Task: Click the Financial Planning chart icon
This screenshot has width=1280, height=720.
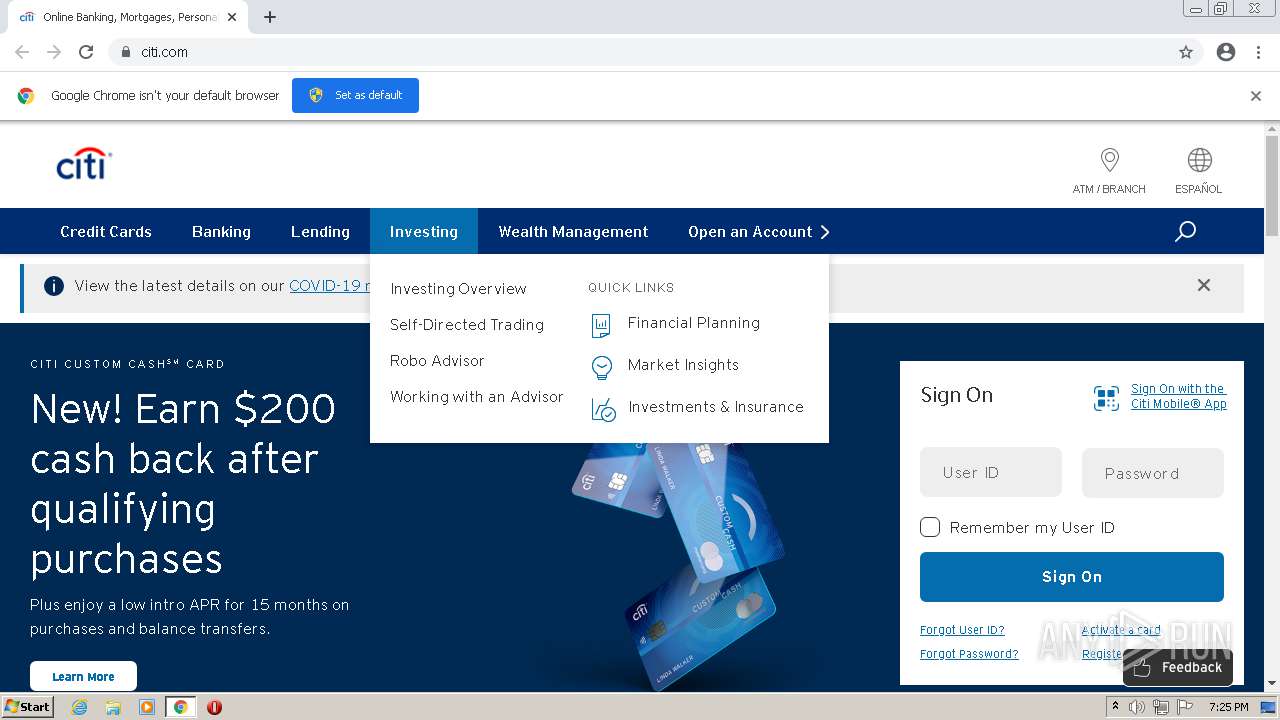Action: tap(601, 324)
